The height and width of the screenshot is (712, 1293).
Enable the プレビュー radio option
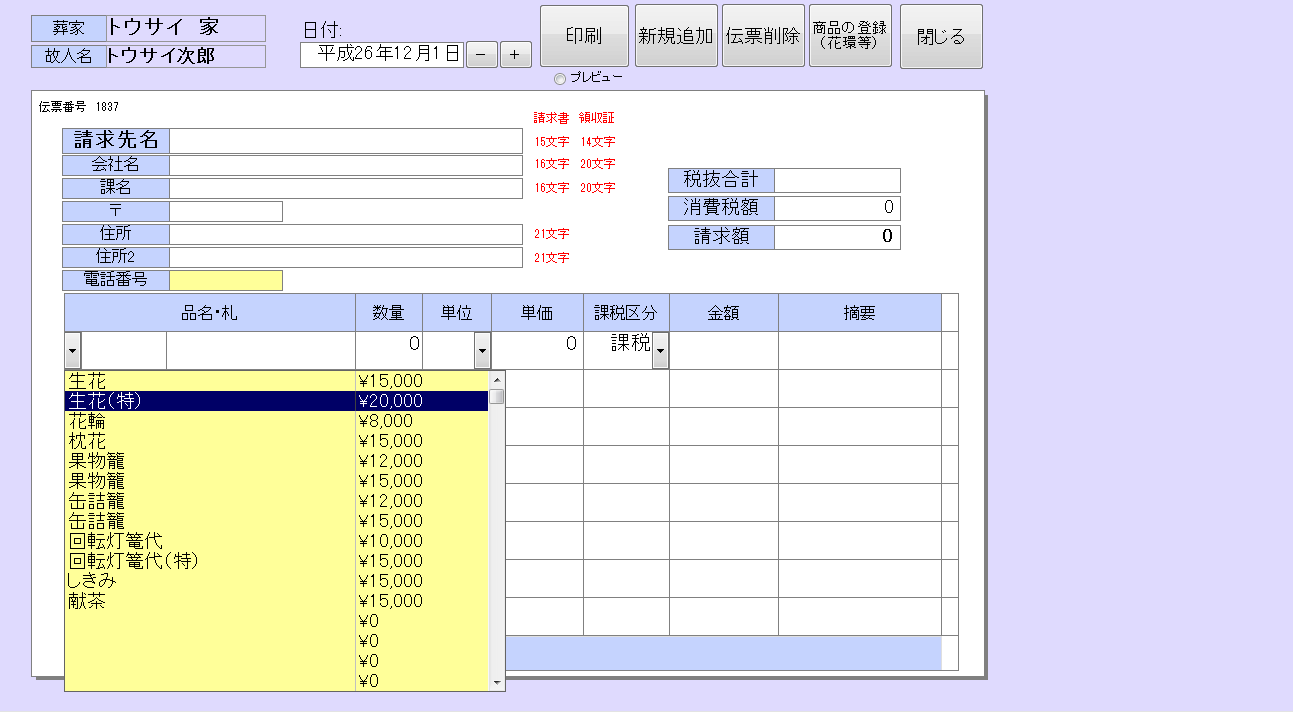pos(560,79)
